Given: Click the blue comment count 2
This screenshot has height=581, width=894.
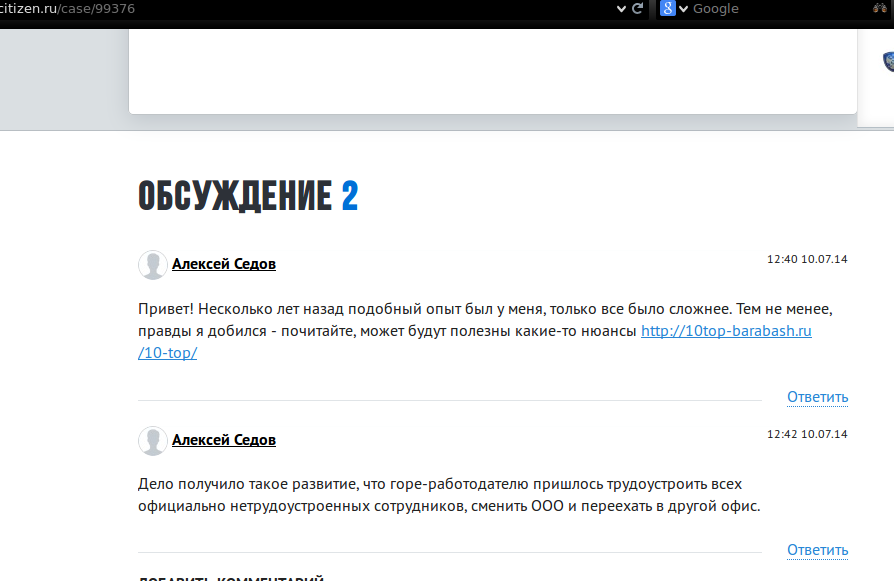Looking at the screenshot, I should (x=349, y=197).
